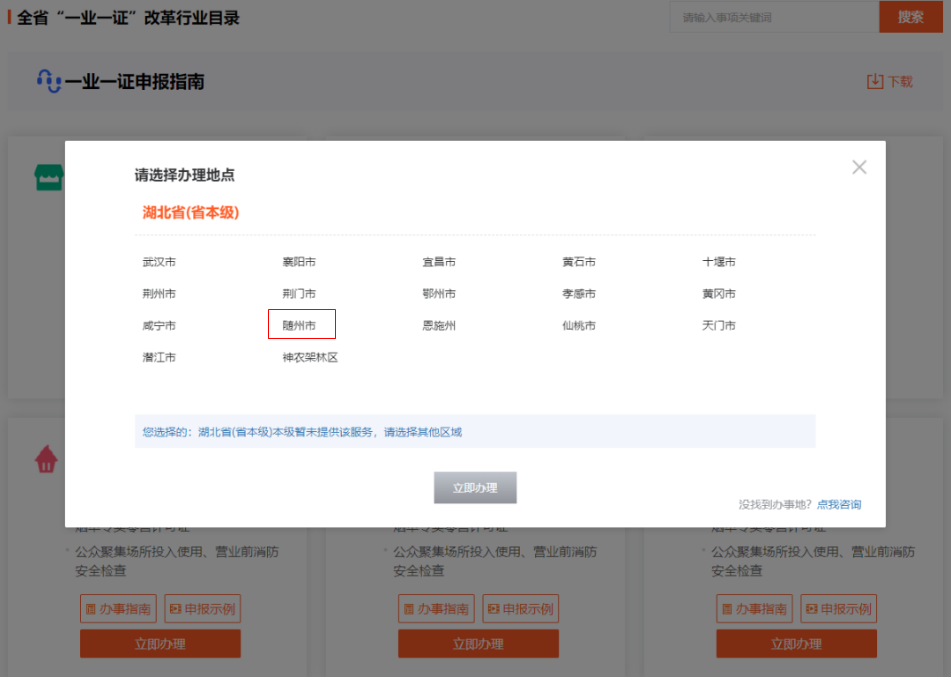Click the 下载 text link
Image resolution: width=952 pixels, height=678 pixels.
pos(900,81)
